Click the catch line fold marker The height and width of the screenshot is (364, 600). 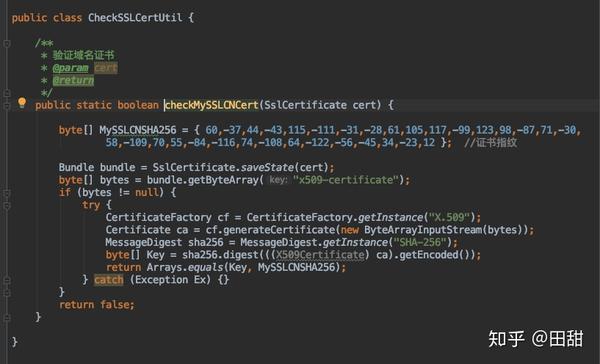(7, 280)
